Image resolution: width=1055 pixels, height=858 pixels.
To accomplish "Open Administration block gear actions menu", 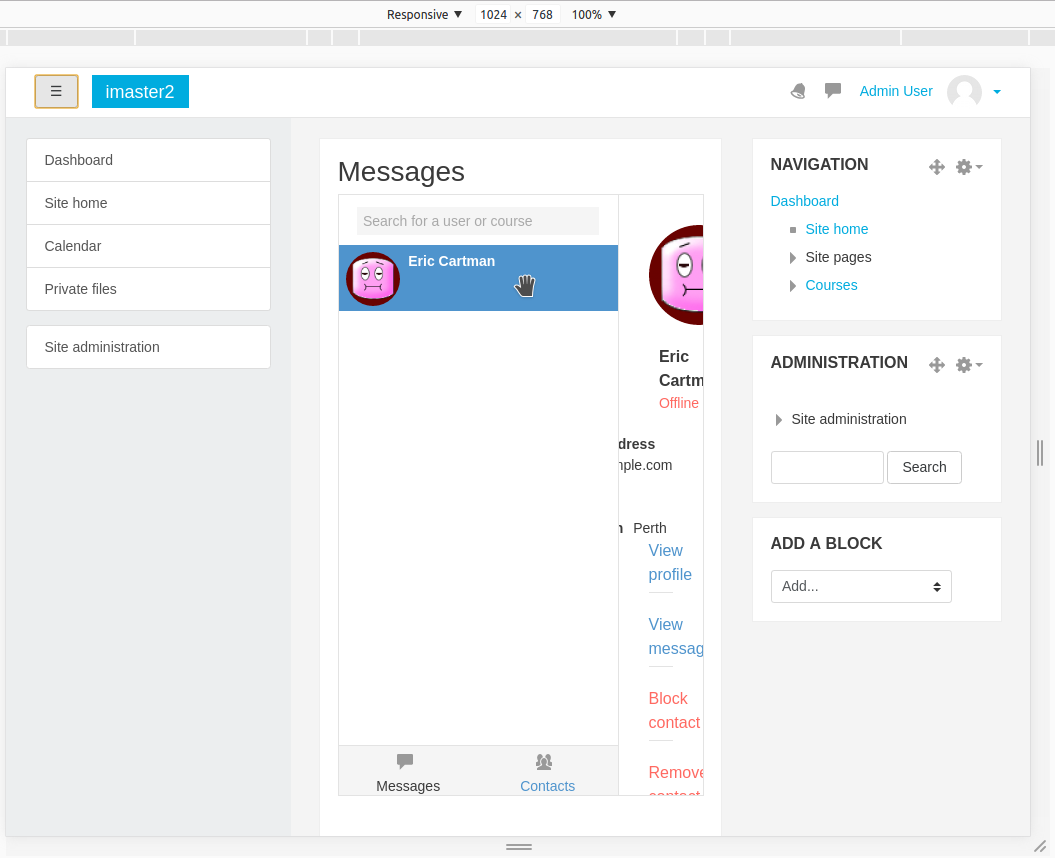I will point(969,365).
